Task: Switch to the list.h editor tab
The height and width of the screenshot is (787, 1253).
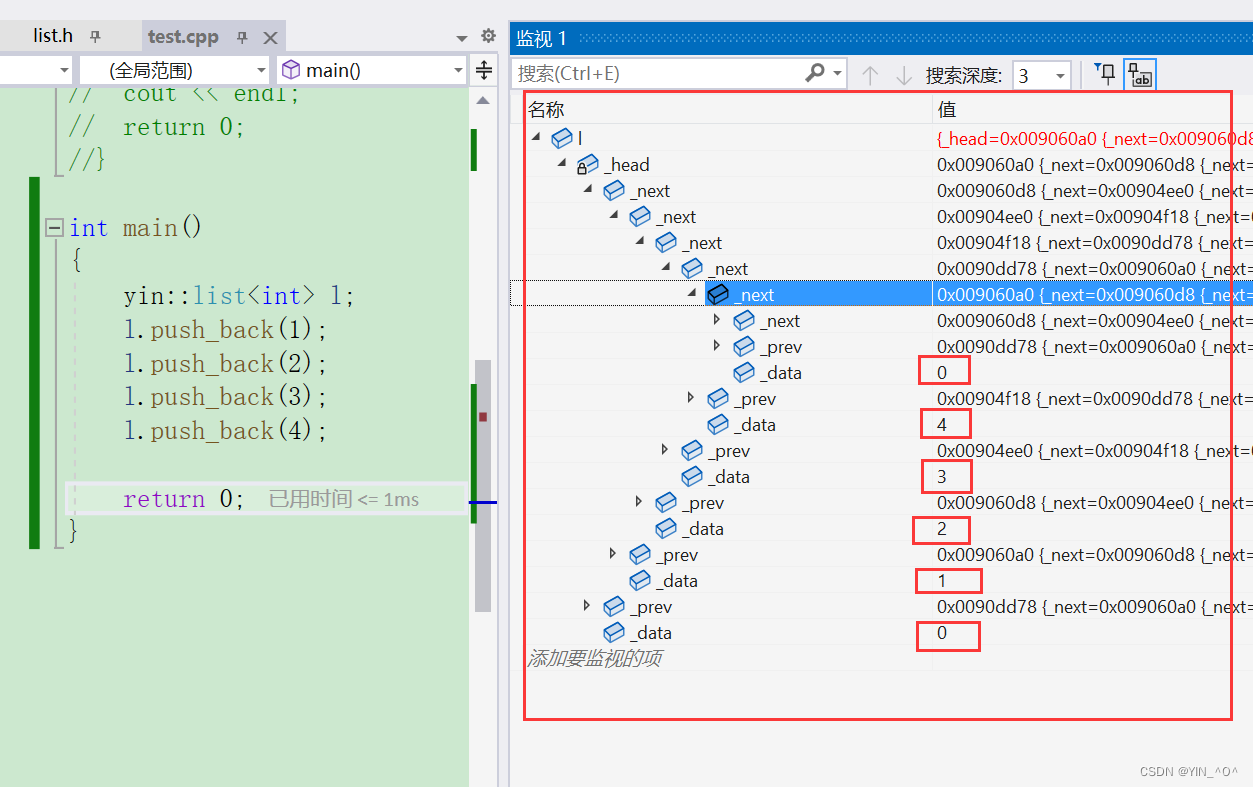Action: (53, 36)
